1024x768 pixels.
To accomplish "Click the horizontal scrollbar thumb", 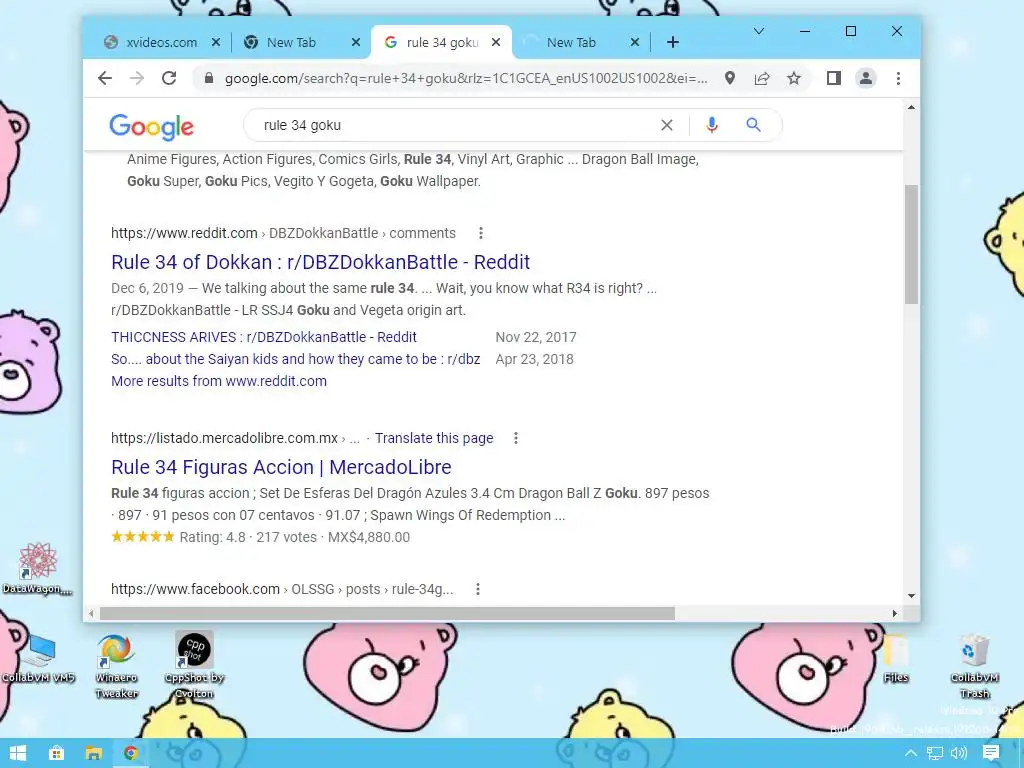I will tap(387, 614).
